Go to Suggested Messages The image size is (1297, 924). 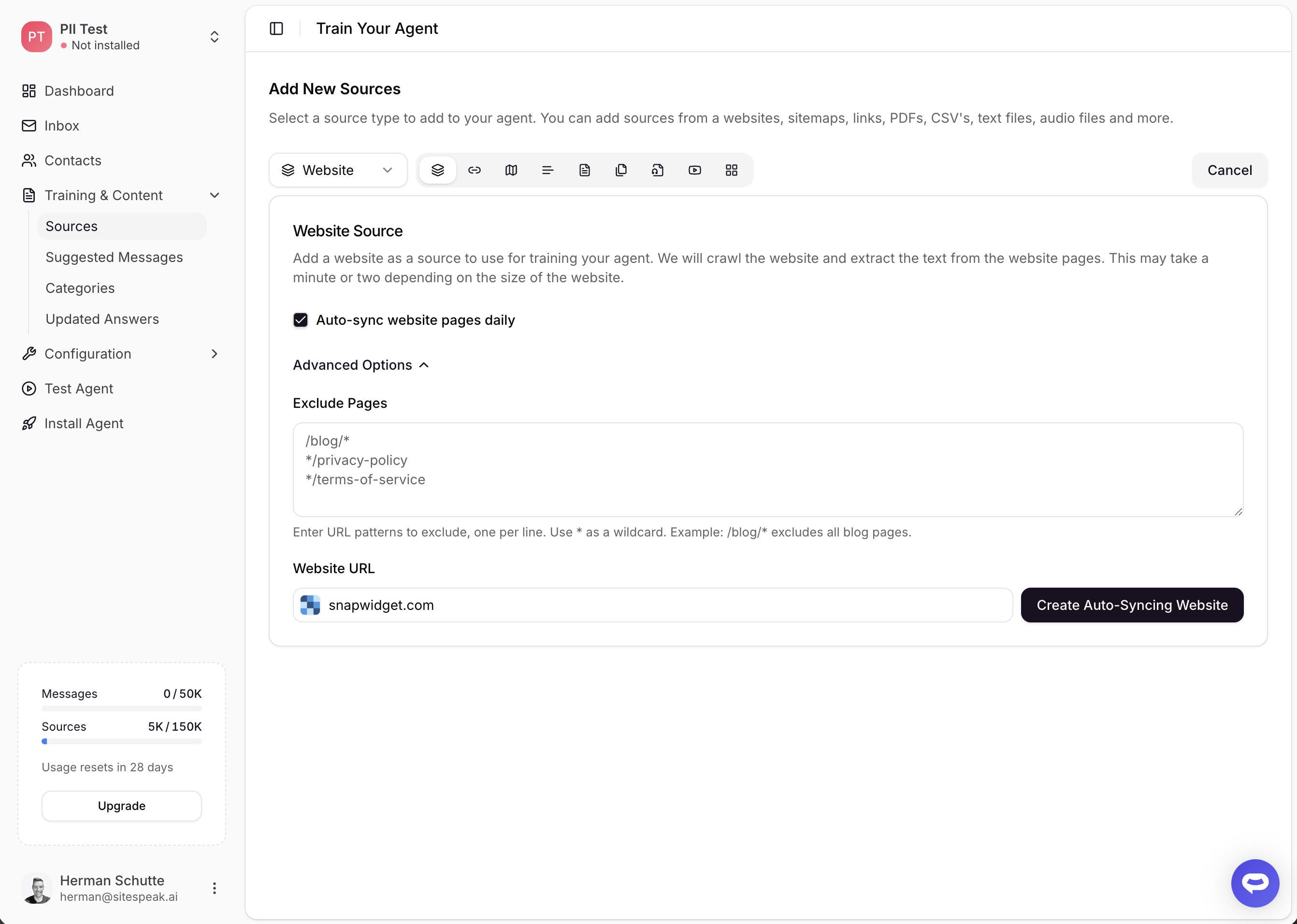[115, 257]
